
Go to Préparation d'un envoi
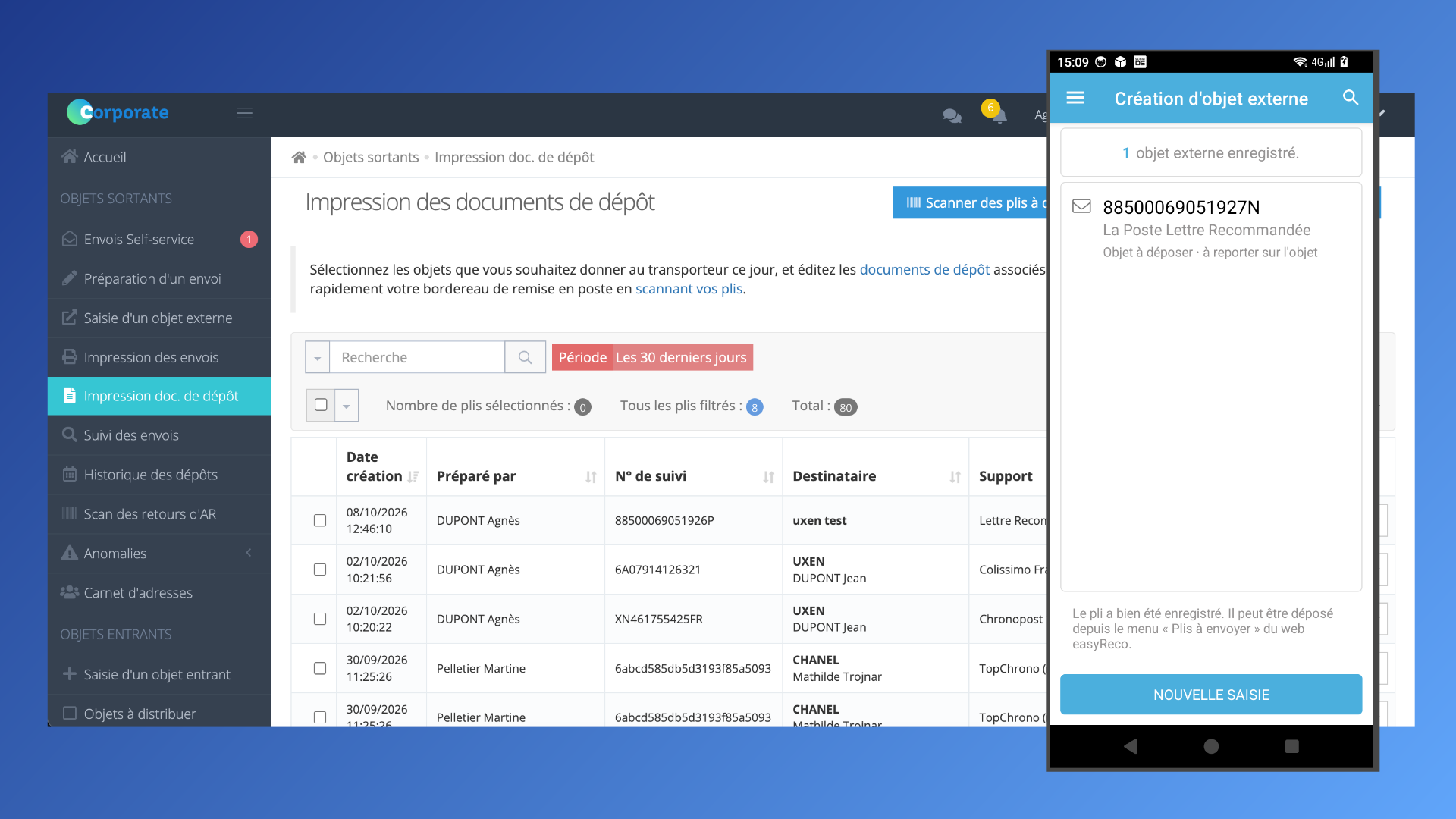(x=159, y=278)
